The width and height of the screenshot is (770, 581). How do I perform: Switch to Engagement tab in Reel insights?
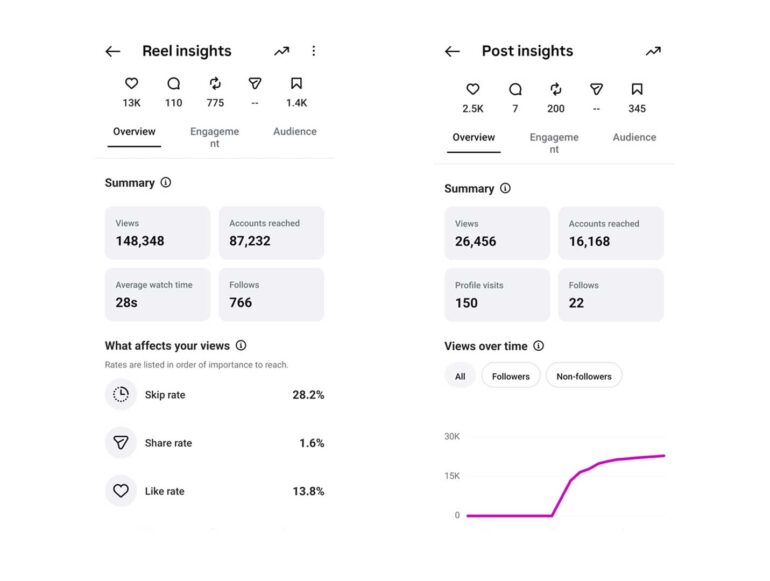coord(215,137)
